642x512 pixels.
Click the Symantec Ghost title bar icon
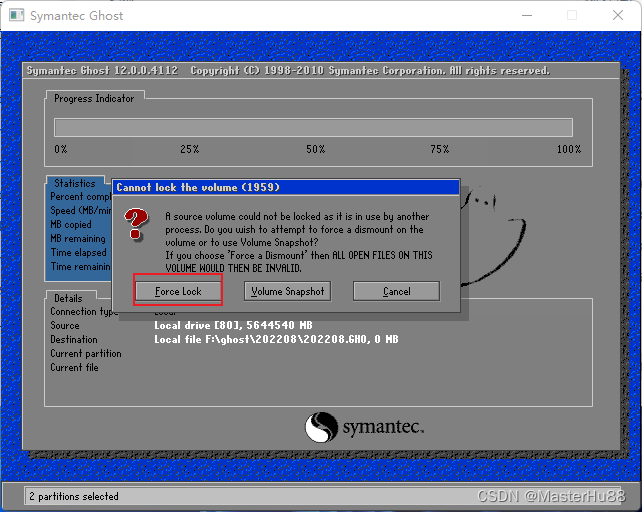coord(16,16)
